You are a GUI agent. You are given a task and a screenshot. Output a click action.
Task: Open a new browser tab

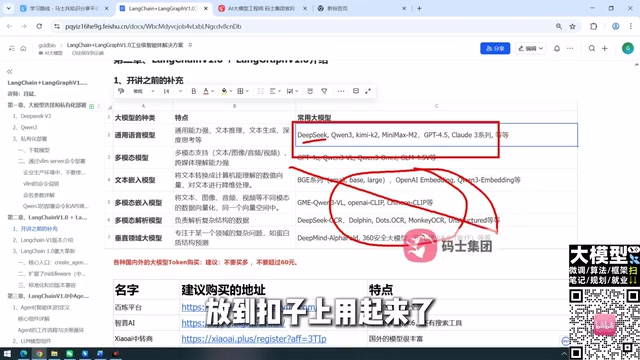(419, 8)
